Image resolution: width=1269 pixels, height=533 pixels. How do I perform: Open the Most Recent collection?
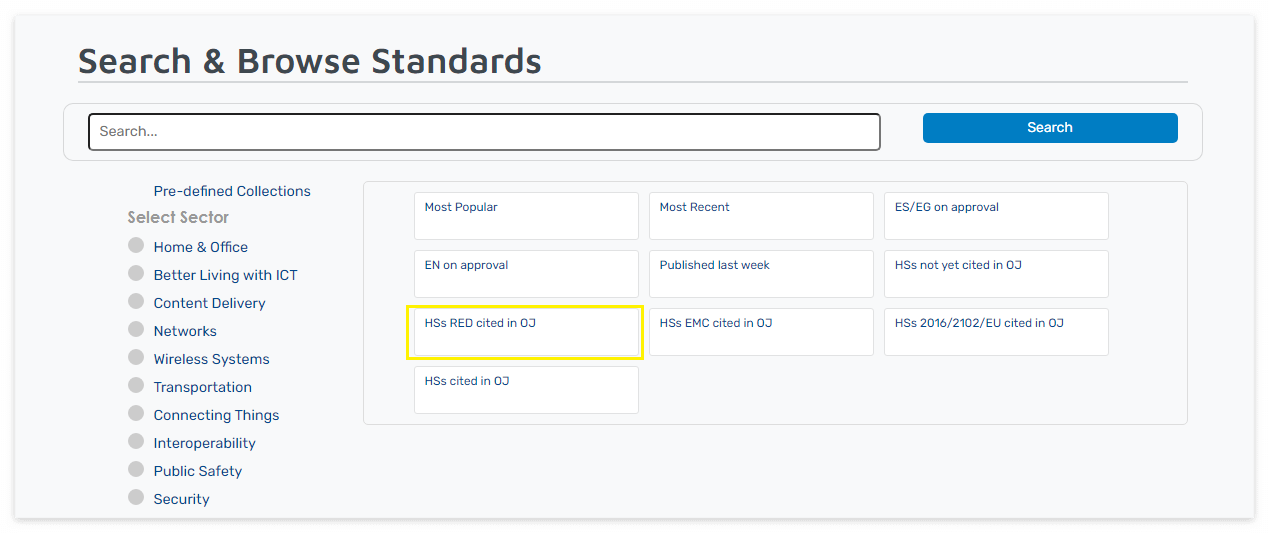[x=761, y=216]
